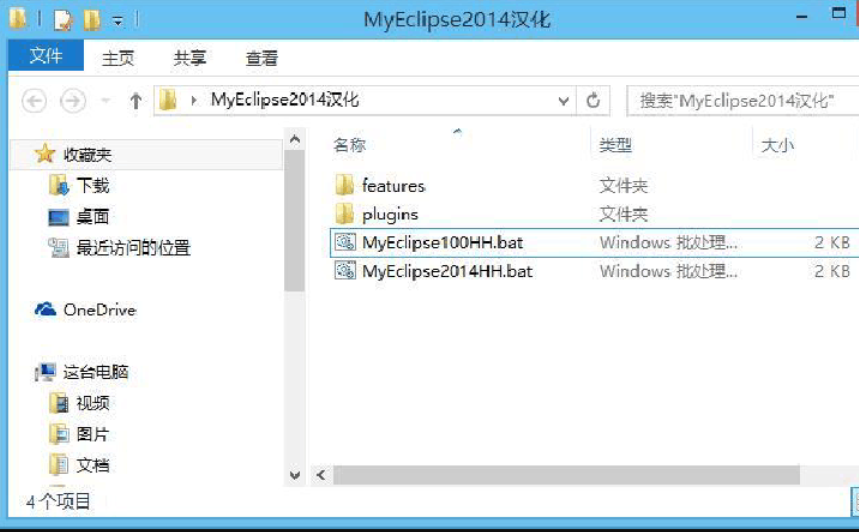Open the 文件 menu tab
The image size is (859, 532).
45,57
